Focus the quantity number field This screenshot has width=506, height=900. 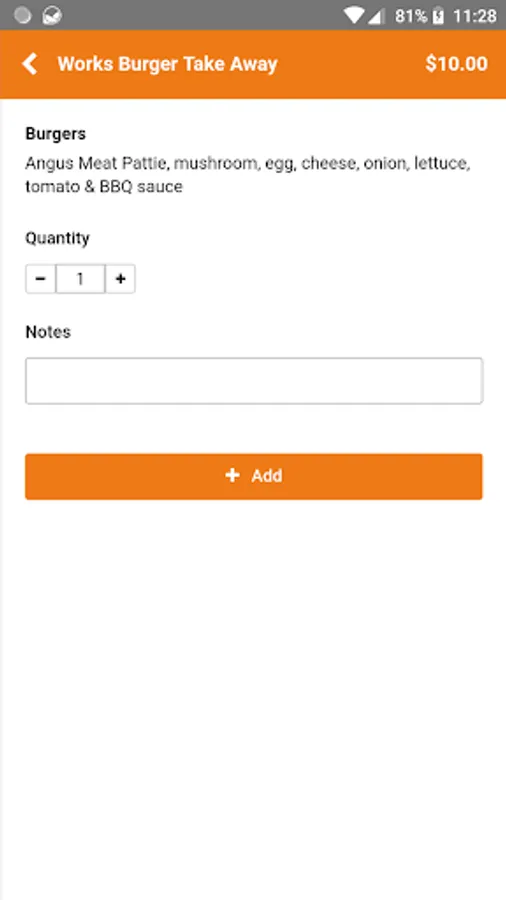pos(80,279)
